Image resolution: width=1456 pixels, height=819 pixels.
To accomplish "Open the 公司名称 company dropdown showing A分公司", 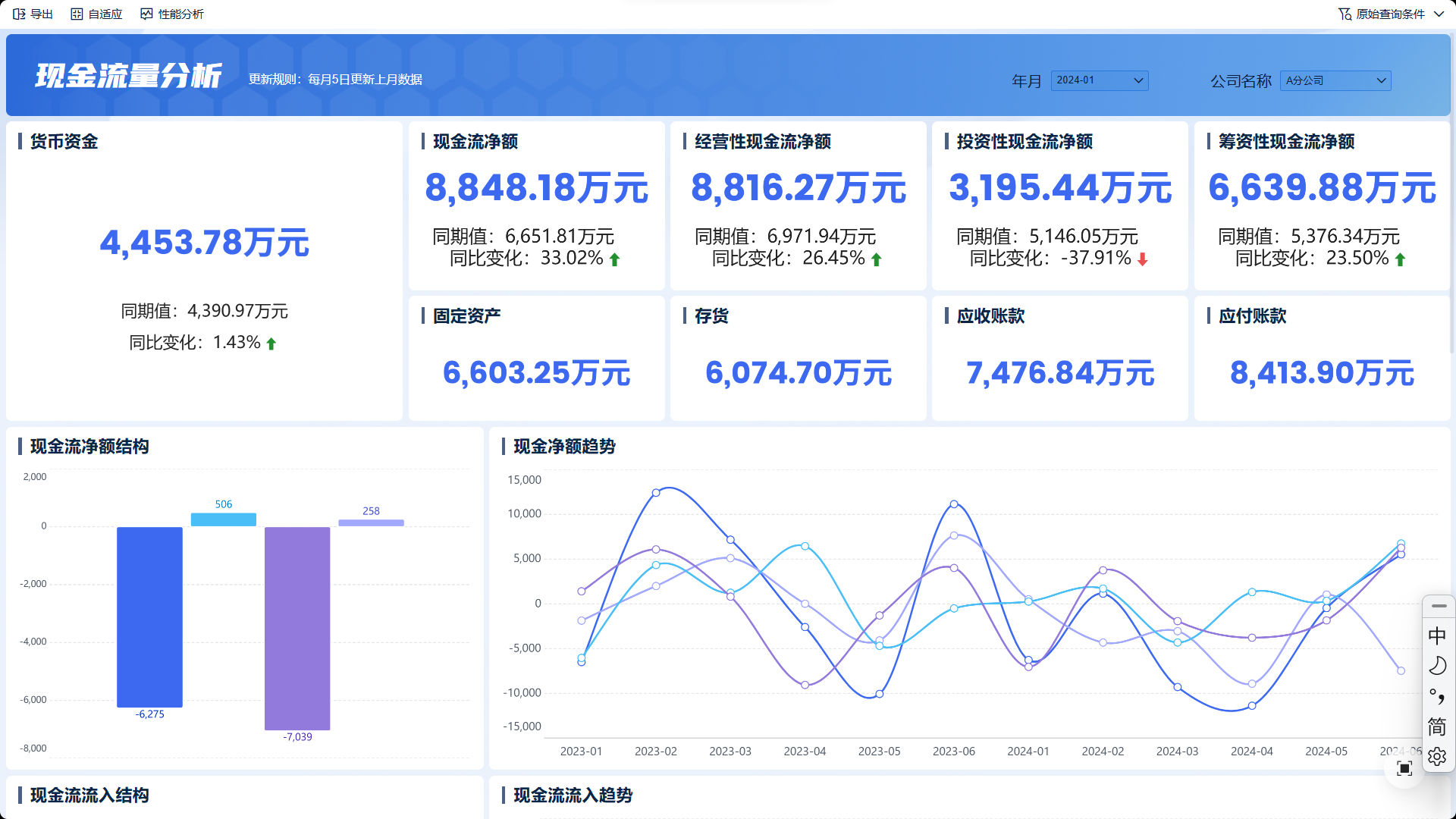I will [x=1336, y=80].
